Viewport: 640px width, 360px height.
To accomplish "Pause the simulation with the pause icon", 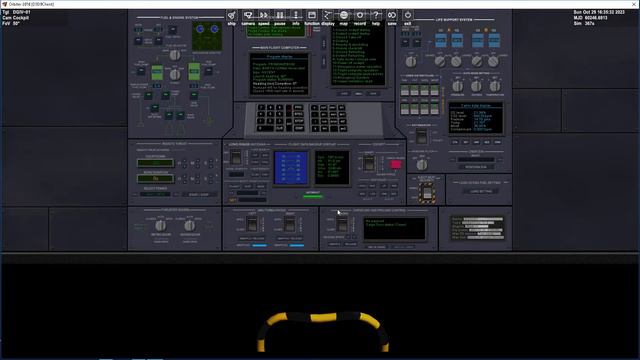I will [280, 16].
